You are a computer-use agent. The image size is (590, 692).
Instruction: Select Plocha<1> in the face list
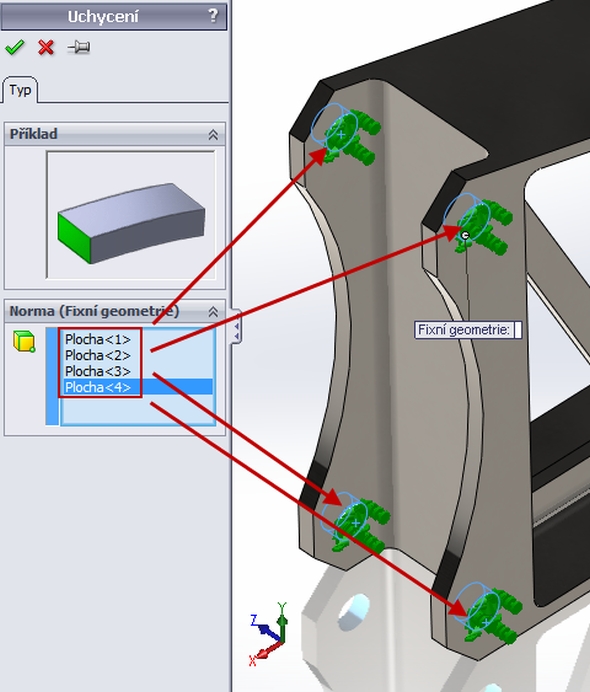[x=98, y=339]
